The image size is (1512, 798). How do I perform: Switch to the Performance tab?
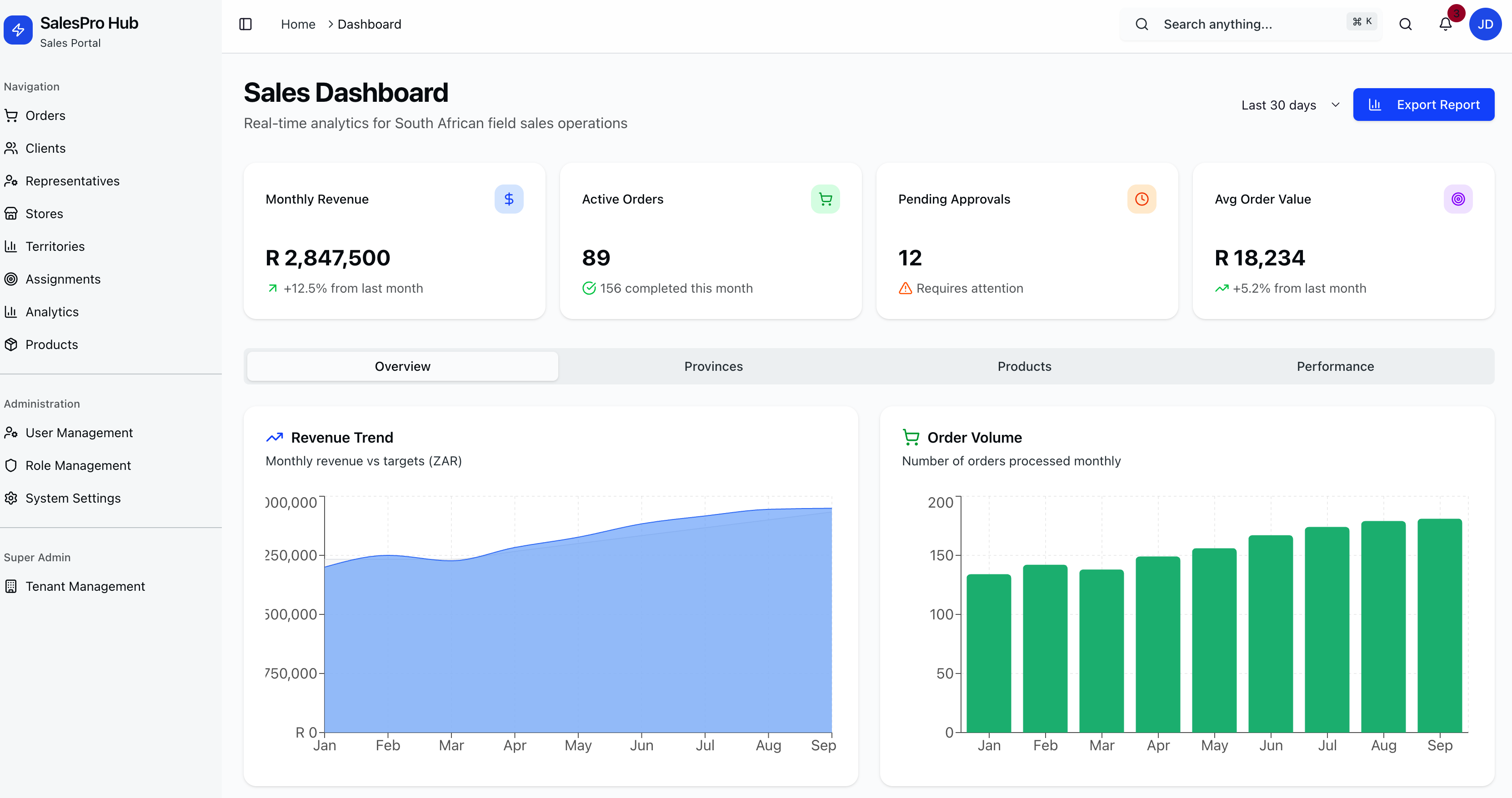[x=1335, y=366]
